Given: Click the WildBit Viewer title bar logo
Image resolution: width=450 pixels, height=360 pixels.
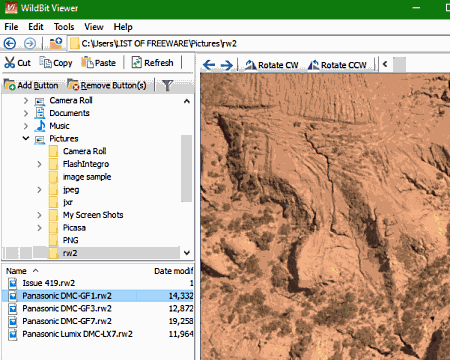Looking at the screenshot, I should [11, 8].
